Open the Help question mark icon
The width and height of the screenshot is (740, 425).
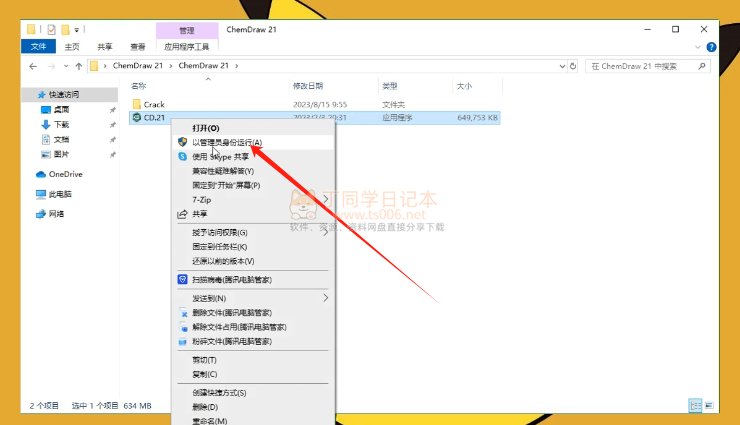(711, 47)
